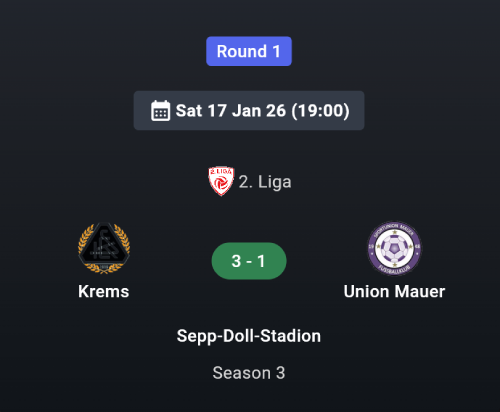Viewport: 500px width, 412px height.
Task: Click the red ball in 2. Liga shield
Action: [220, 183]
